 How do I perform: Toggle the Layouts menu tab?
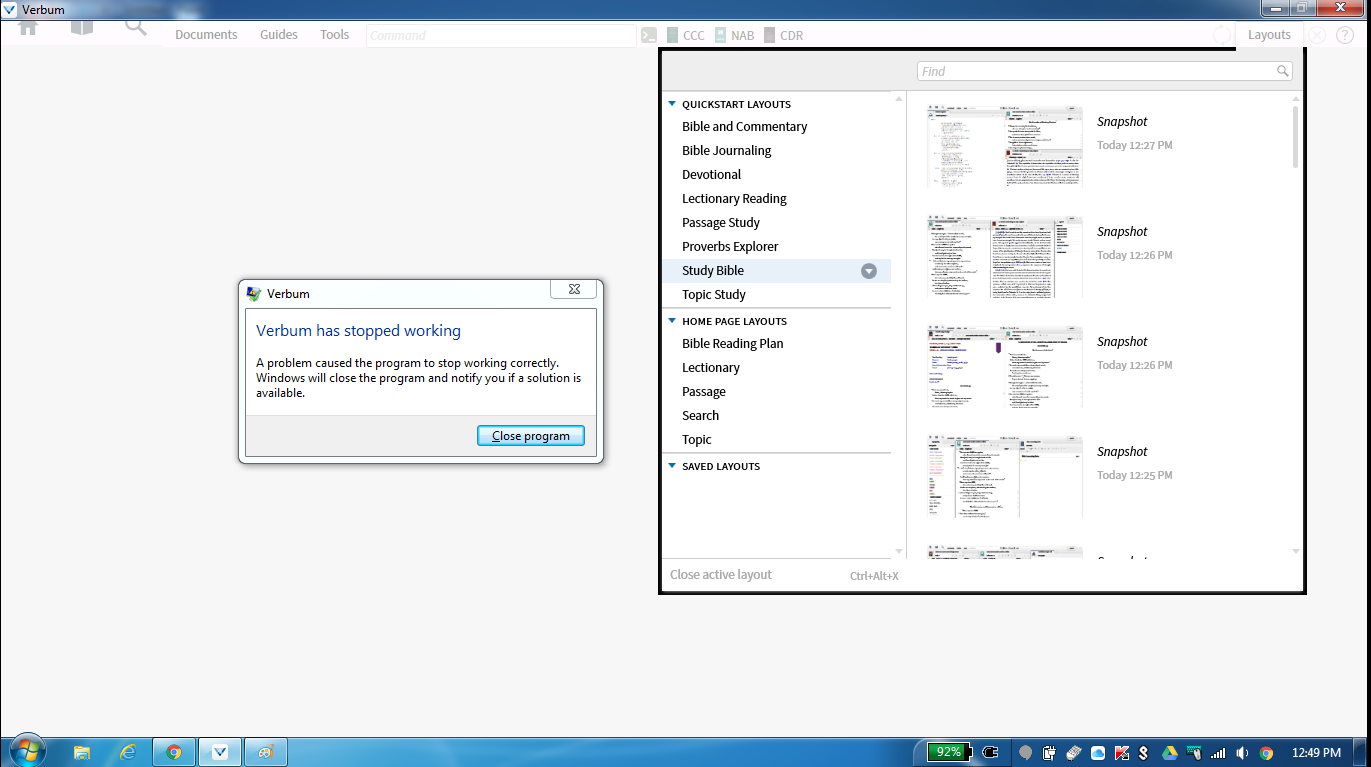click(x=1269, y=35)
